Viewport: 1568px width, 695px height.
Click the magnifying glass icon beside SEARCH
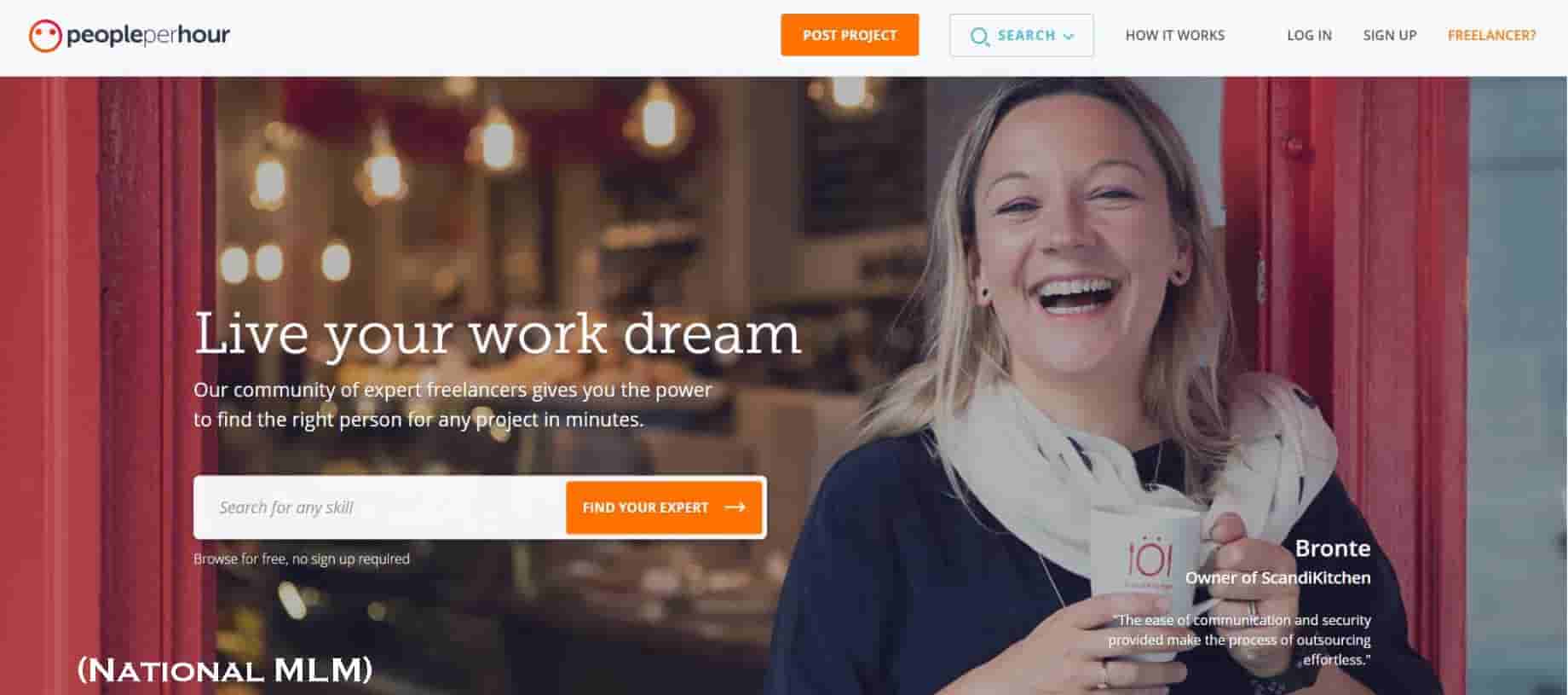point(980,37)
